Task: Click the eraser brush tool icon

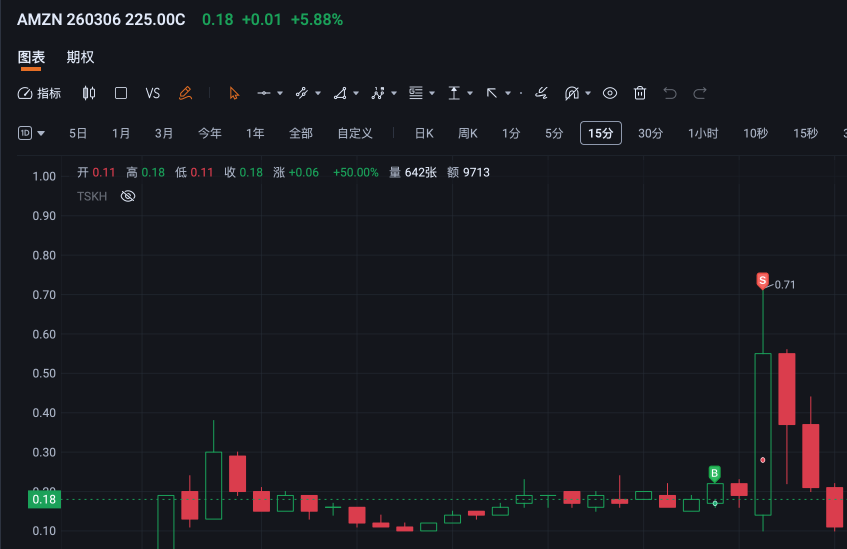Action: point(541,93)
